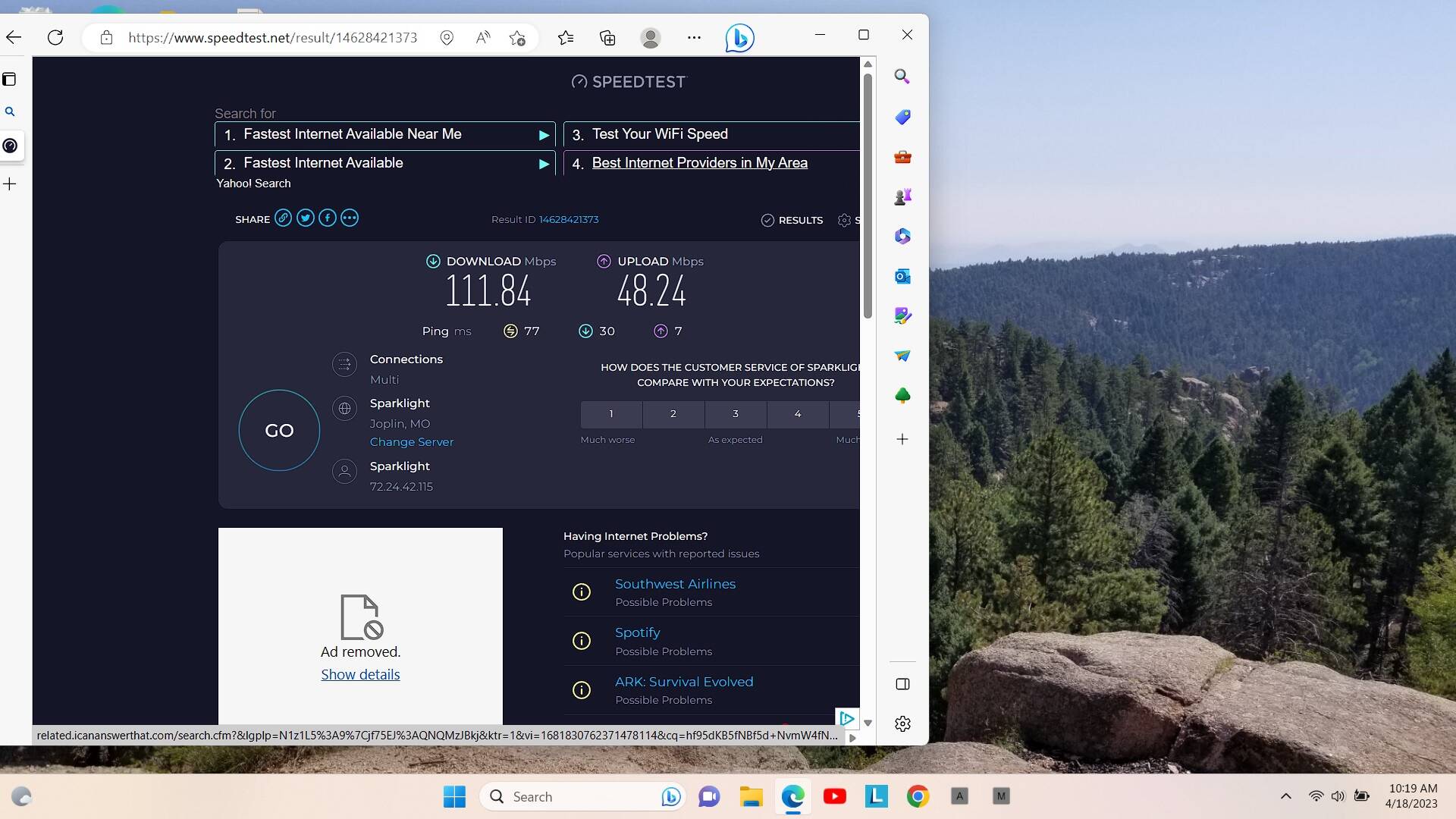The height and width of the screenshot is (819, 1456).
Task: Click the Speedtest download icon
Action: pyautogui.click(x=432, y=261)
